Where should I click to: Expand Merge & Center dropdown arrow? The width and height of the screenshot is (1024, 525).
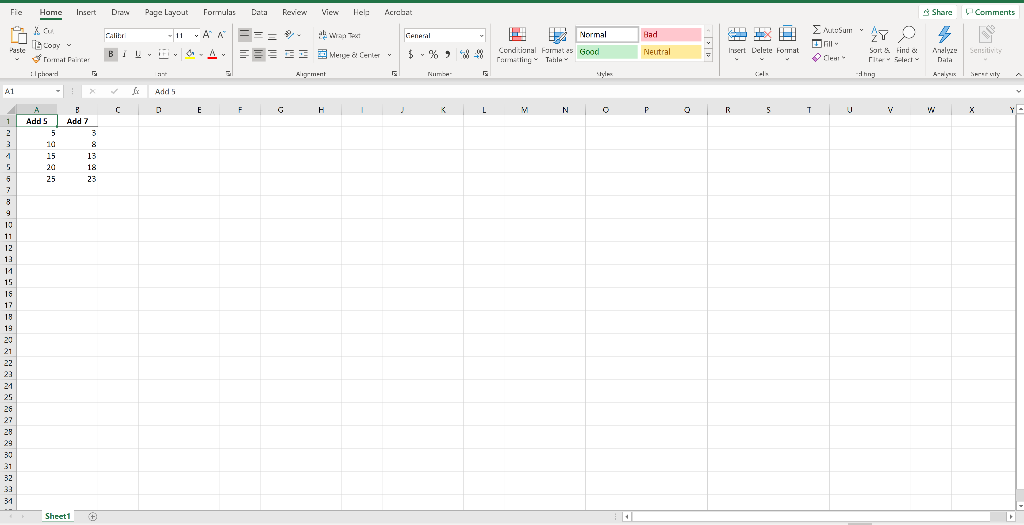389,55
